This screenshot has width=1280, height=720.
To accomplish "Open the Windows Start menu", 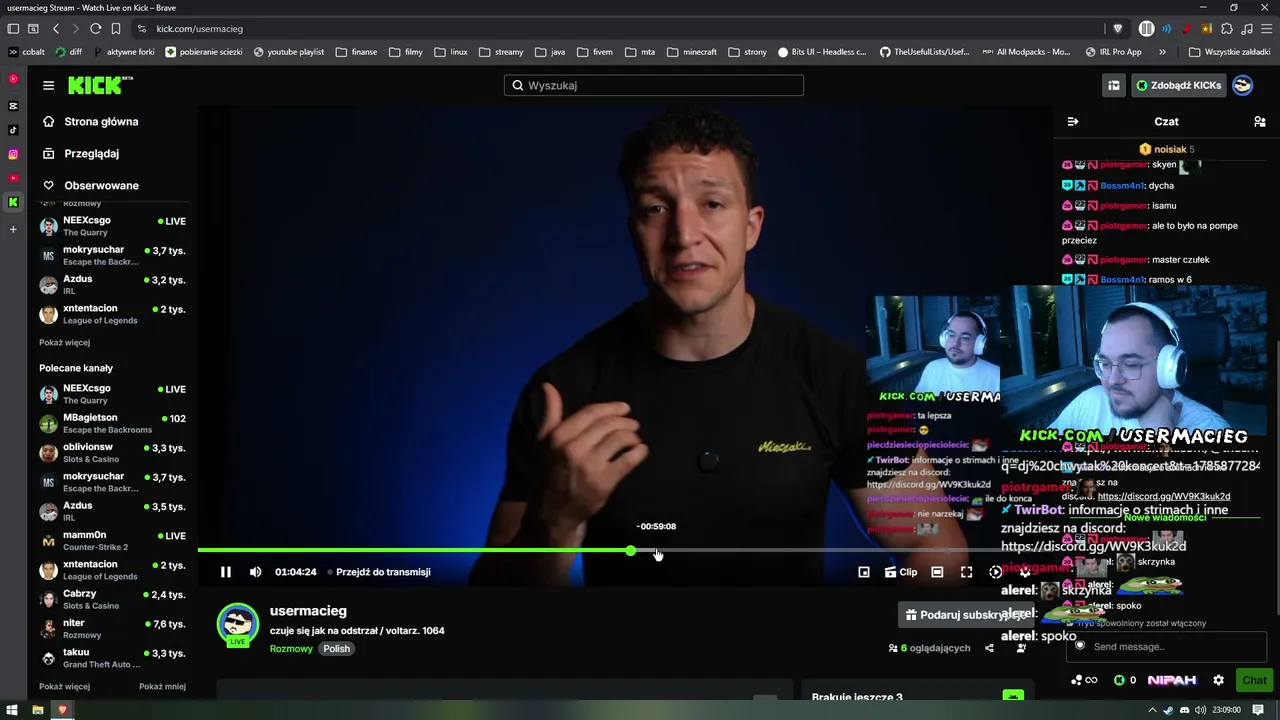I will coord(13,710).
